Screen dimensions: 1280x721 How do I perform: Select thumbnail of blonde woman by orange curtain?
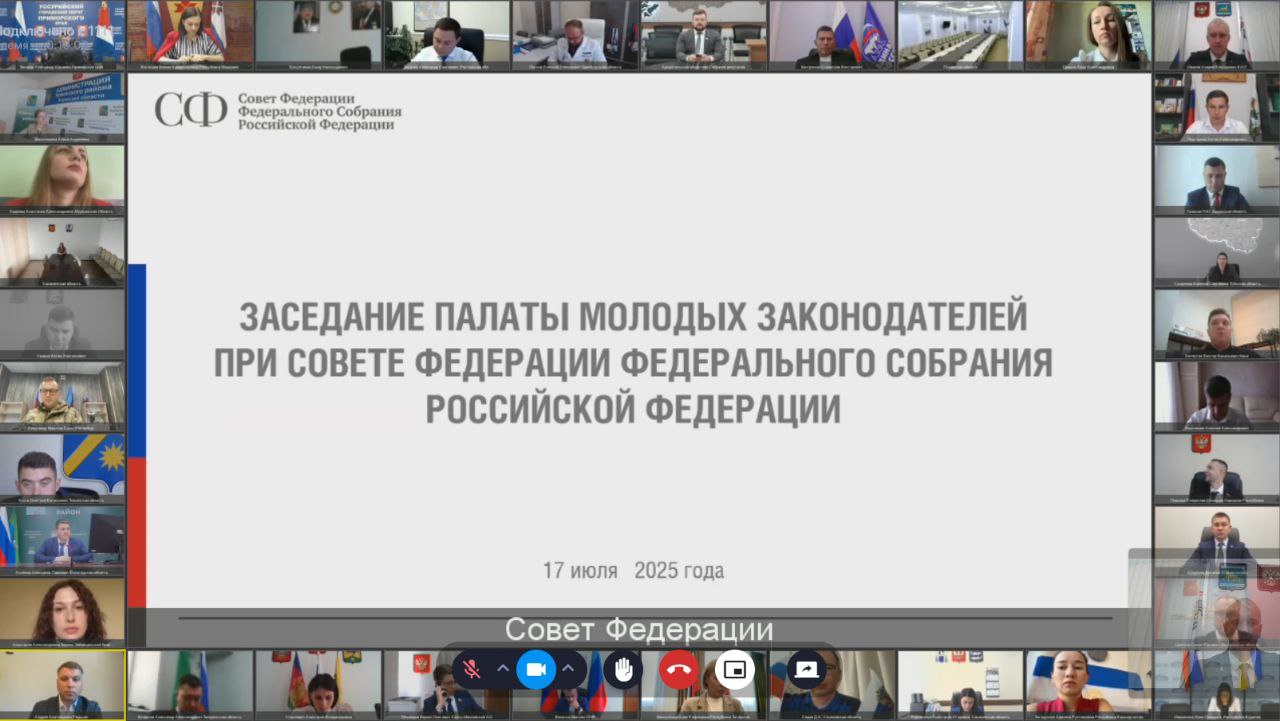point(1088,34)
